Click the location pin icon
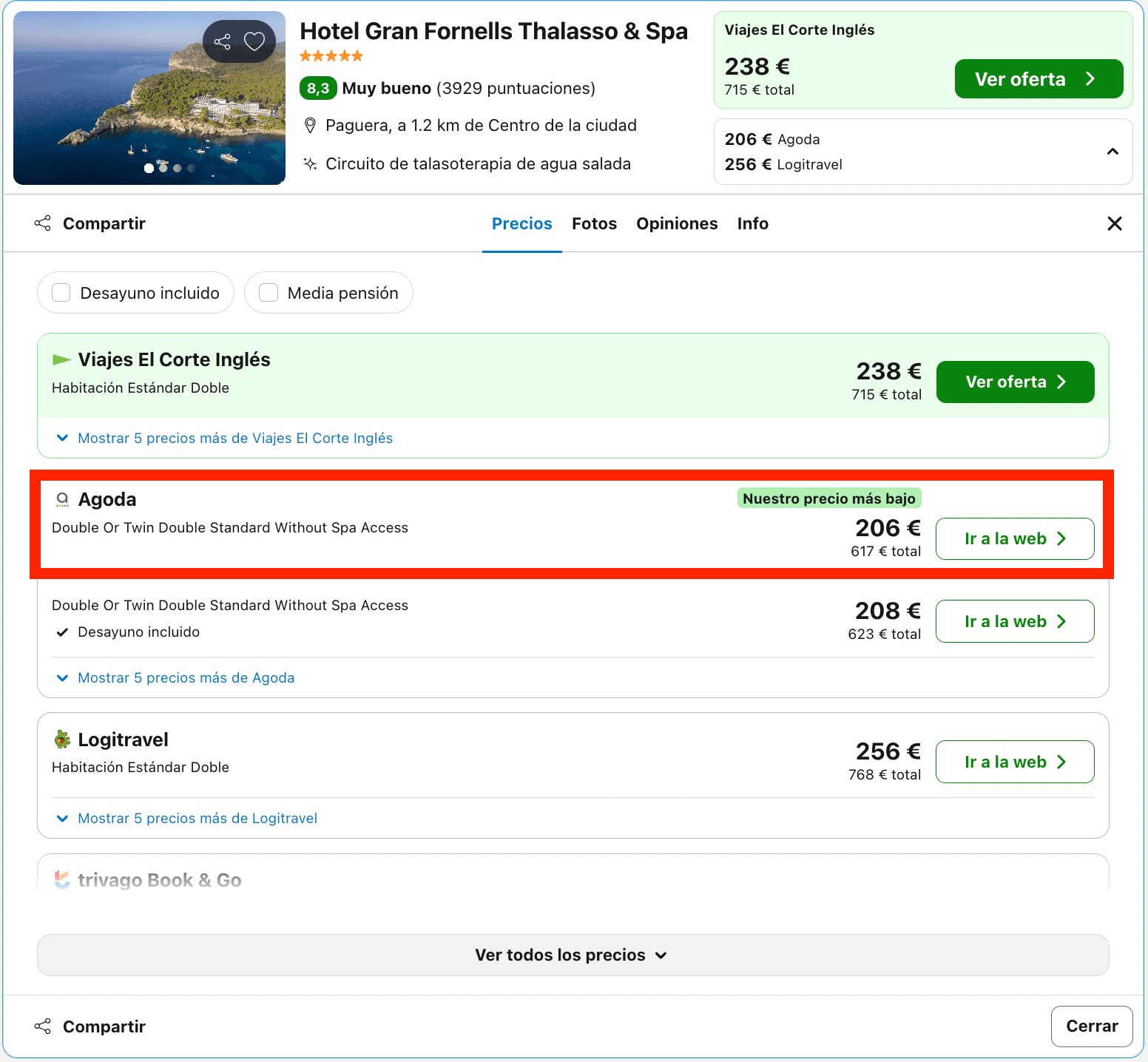1148x1062 pixels. coord(311,126)
